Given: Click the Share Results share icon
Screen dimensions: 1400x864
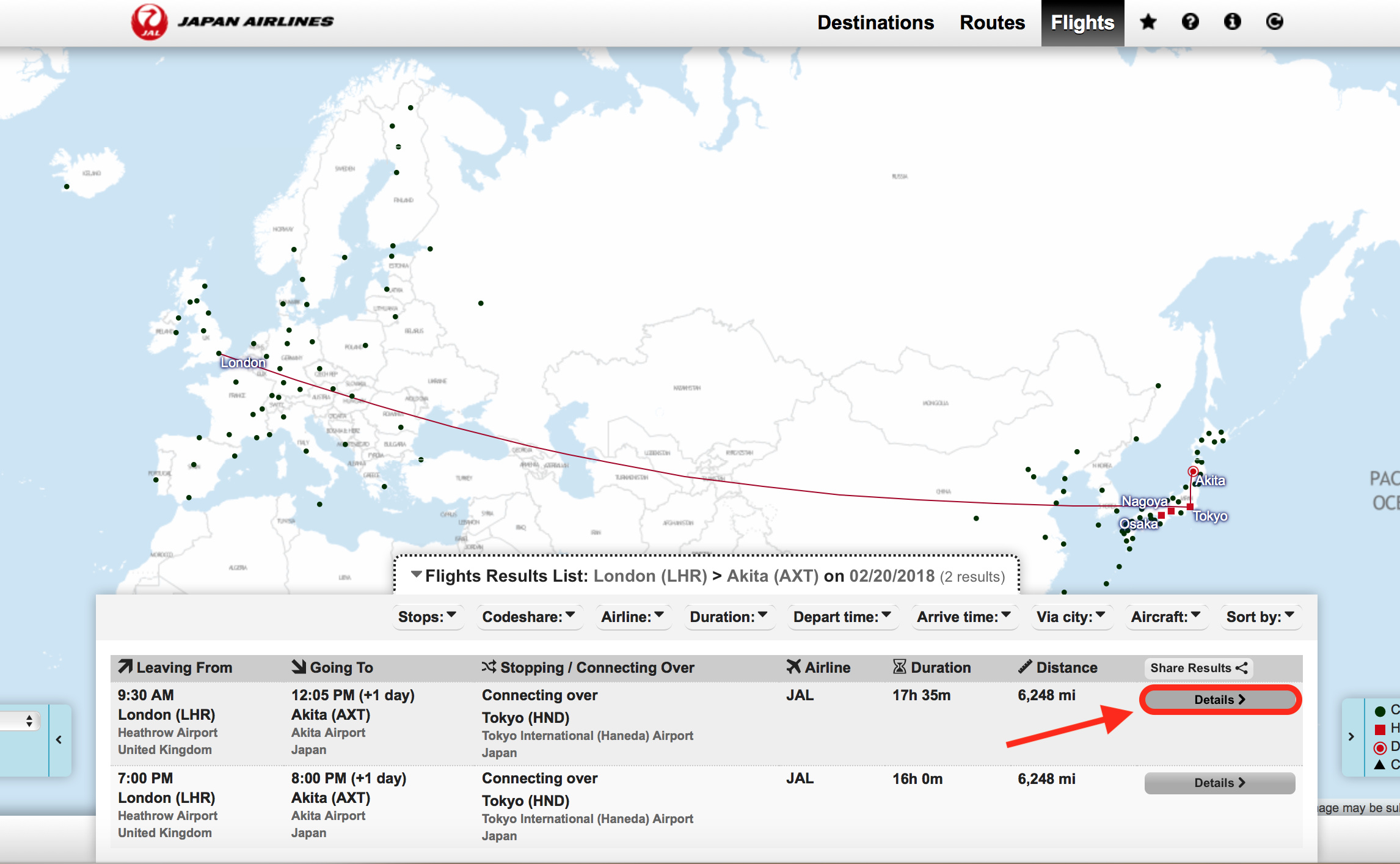Looking at the screenshot, I should coord(1242,668).
